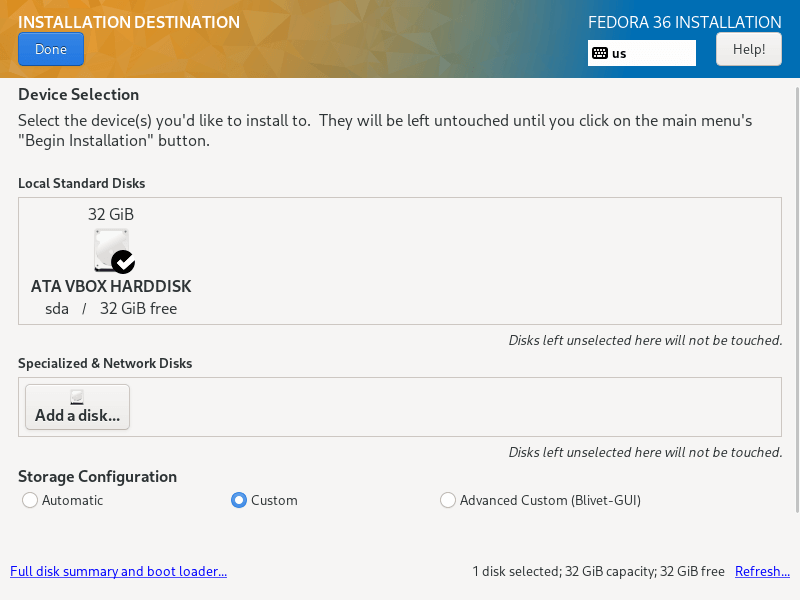Click the "sda / 32 GiB free" text
The height and width of the screenshot is (600, 800).
tap(111, 308)
